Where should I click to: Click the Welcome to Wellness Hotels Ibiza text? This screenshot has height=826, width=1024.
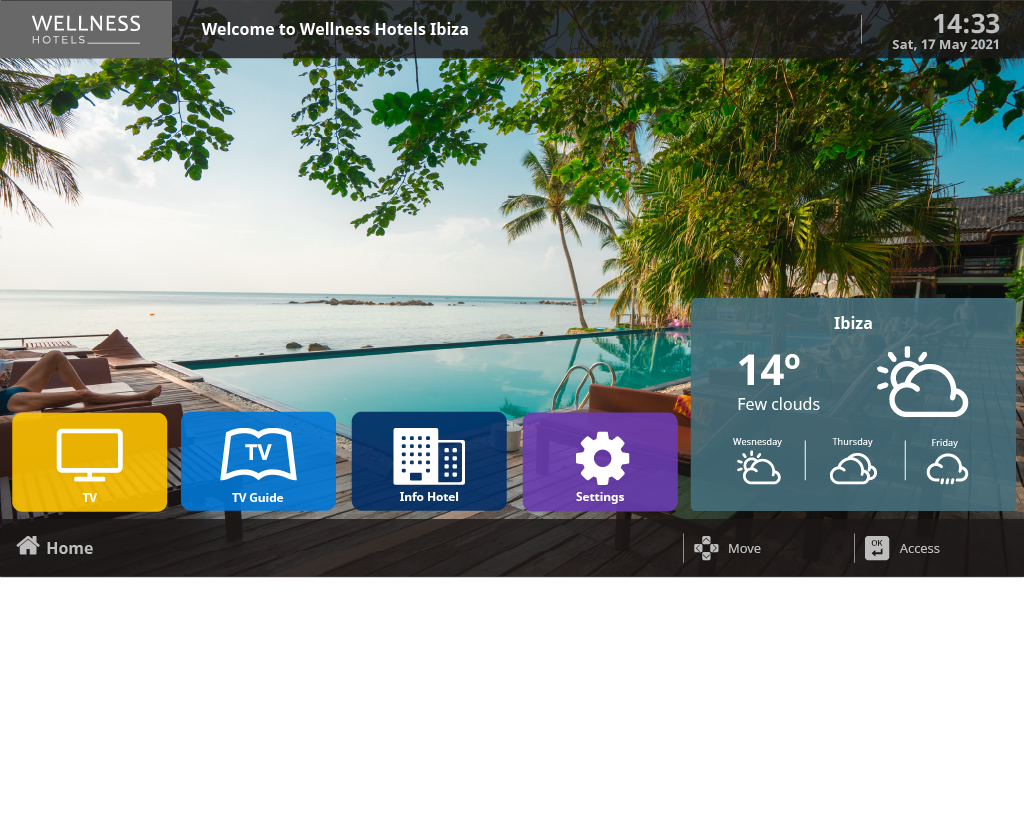[x=335, y=29]
